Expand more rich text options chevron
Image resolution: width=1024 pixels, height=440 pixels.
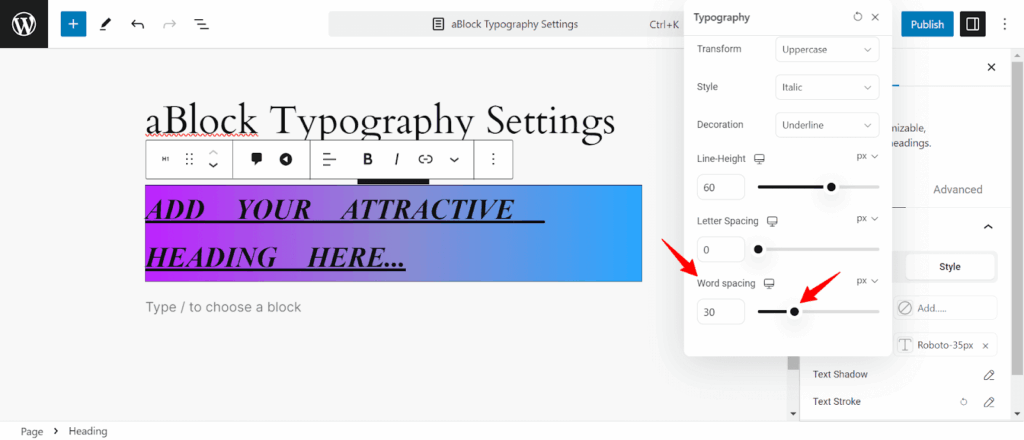click(455, 159)
